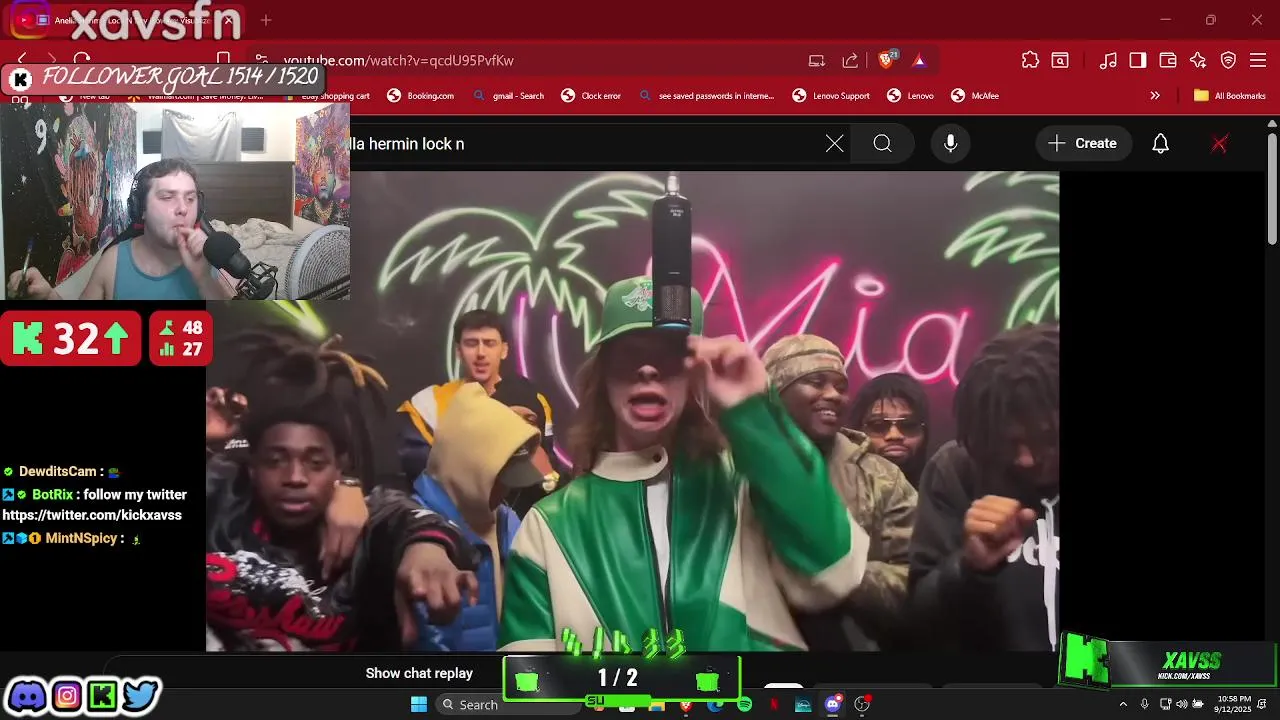Open the gmail - Search bookmark
Screen dimensions: 1280x720
[509, 96]
